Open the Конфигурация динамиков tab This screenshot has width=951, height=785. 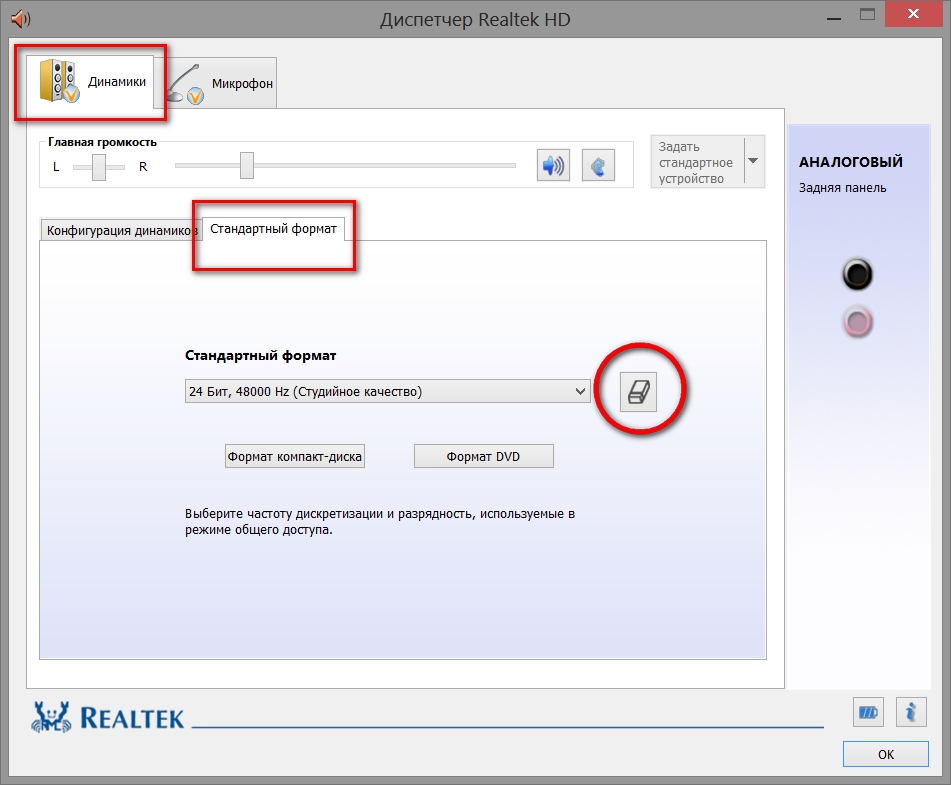tap(121, 231)
